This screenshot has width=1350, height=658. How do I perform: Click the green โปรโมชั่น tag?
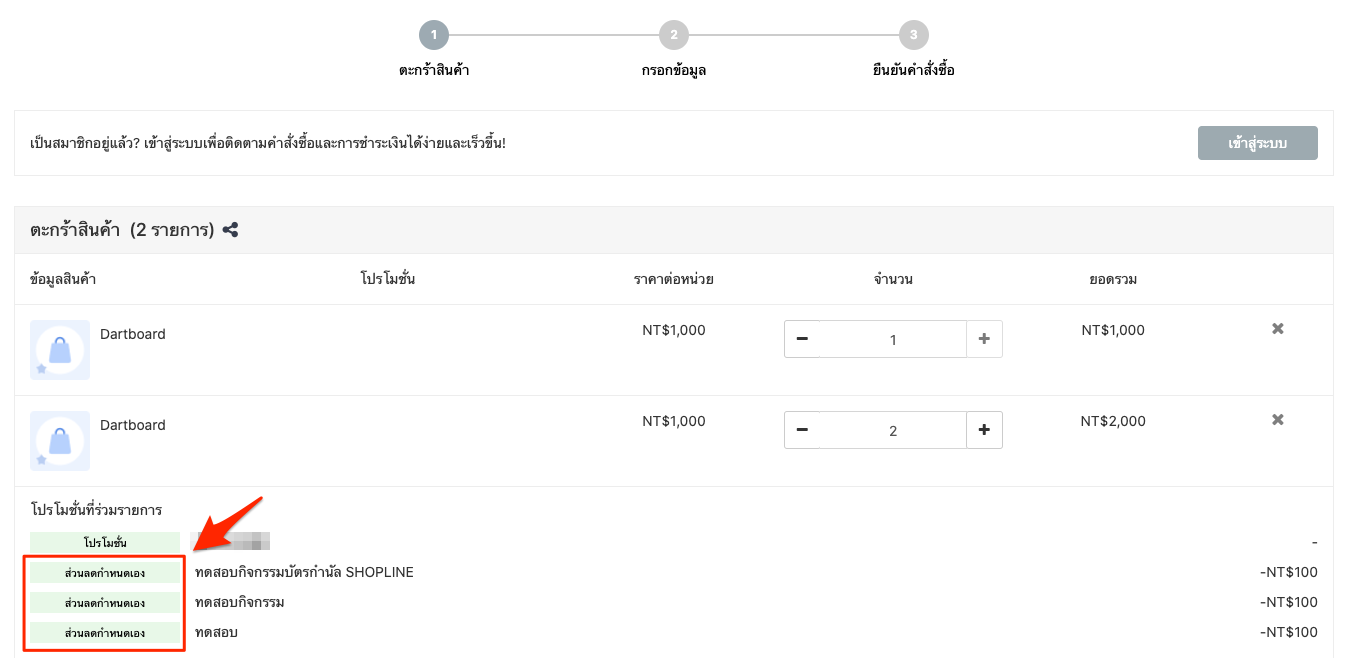tap(105, 542)
